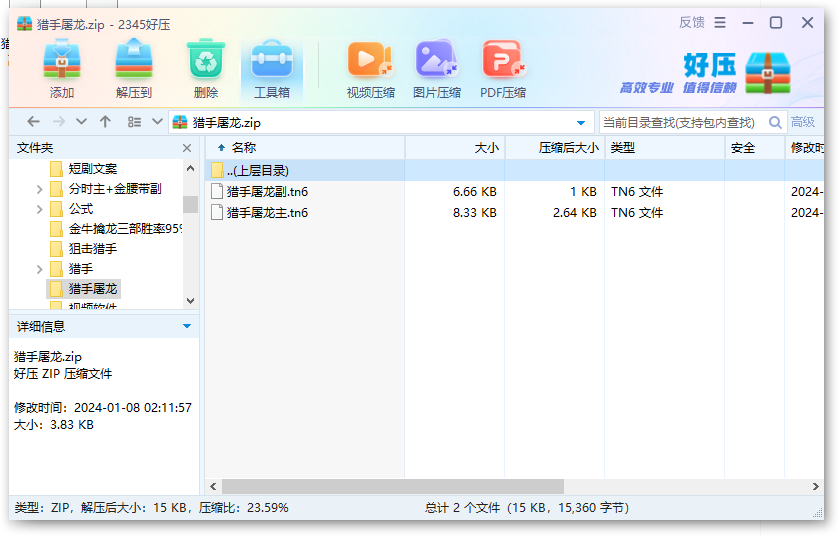
Task: Sort by 压缩后大小 column header
Action: [x=555, y=148]
